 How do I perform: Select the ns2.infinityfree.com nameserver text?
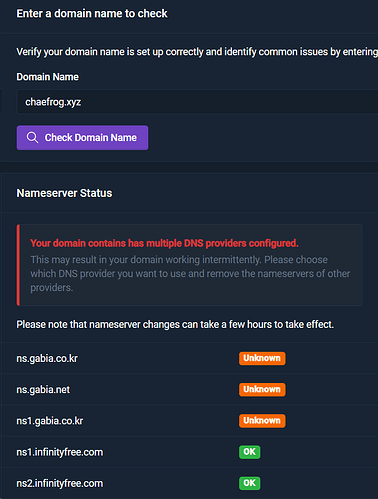tap(60, 483)
